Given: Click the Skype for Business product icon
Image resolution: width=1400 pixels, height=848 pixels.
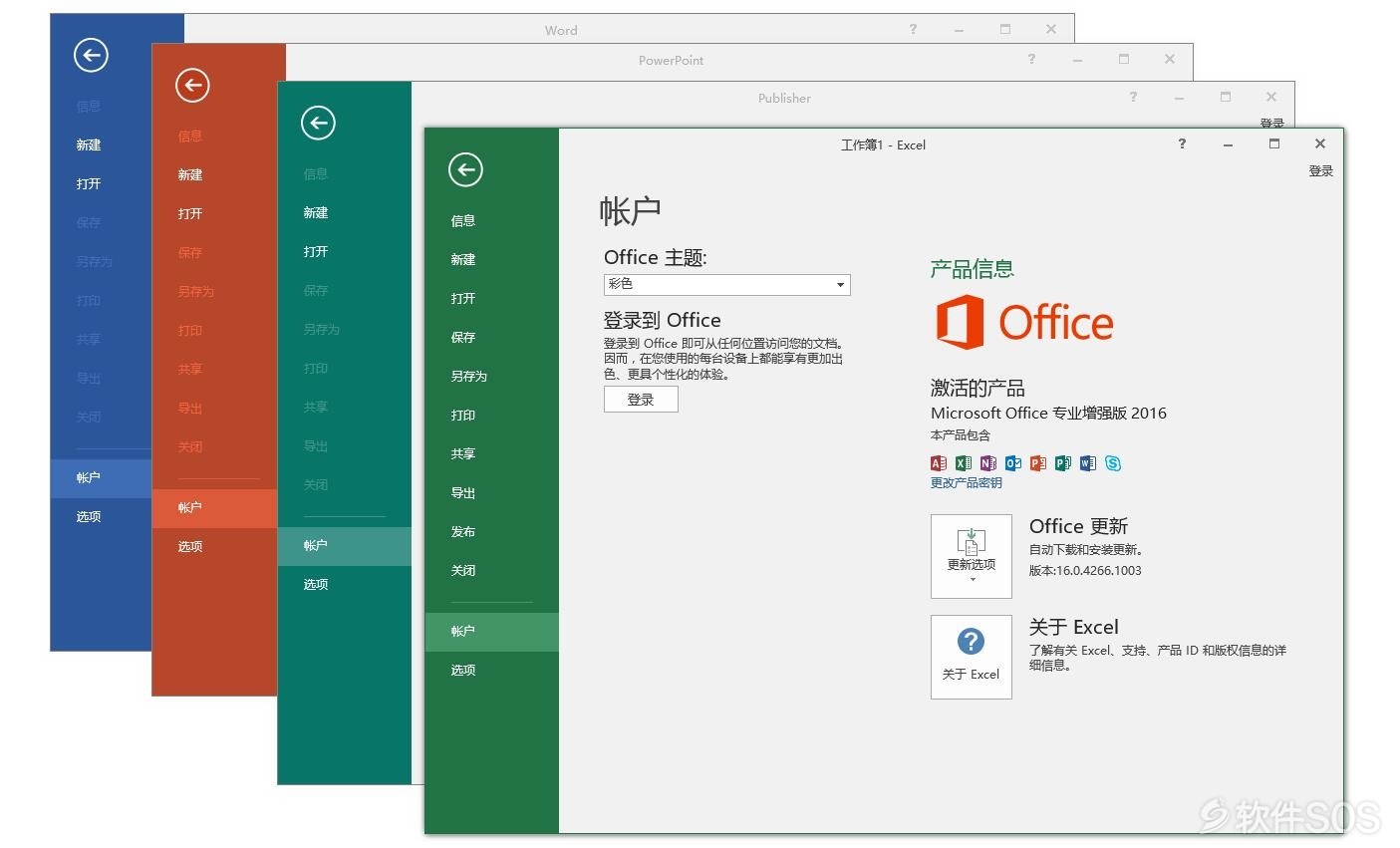Looking at the screenshot, I should [1113, 463].
